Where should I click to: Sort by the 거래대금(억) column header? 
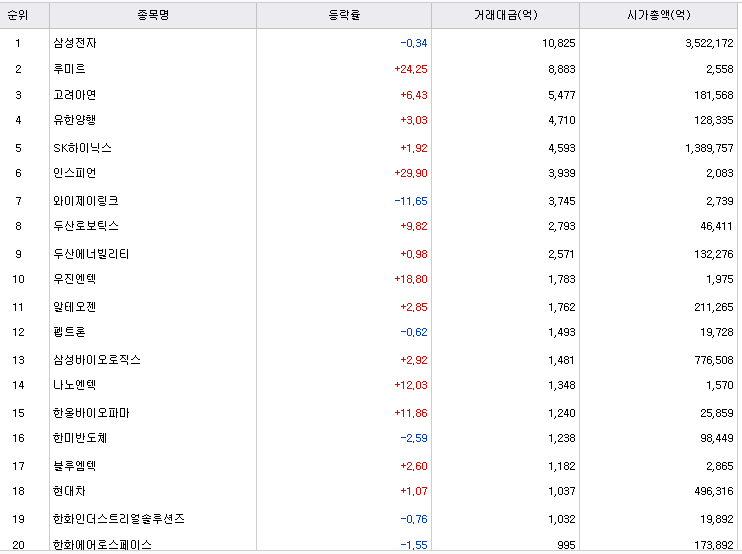[x=505, y=15]
